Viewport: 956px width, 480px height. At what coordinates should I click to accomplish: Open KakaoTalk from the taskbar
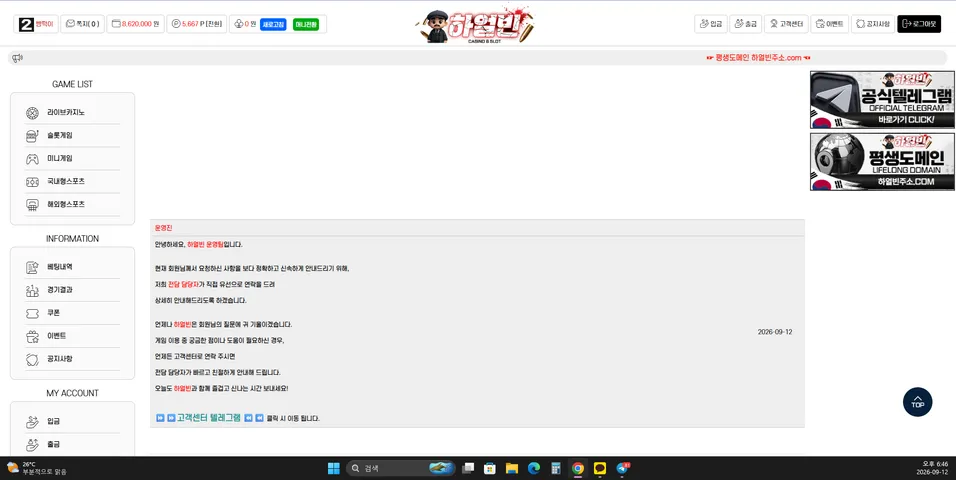tap(600, 468)
